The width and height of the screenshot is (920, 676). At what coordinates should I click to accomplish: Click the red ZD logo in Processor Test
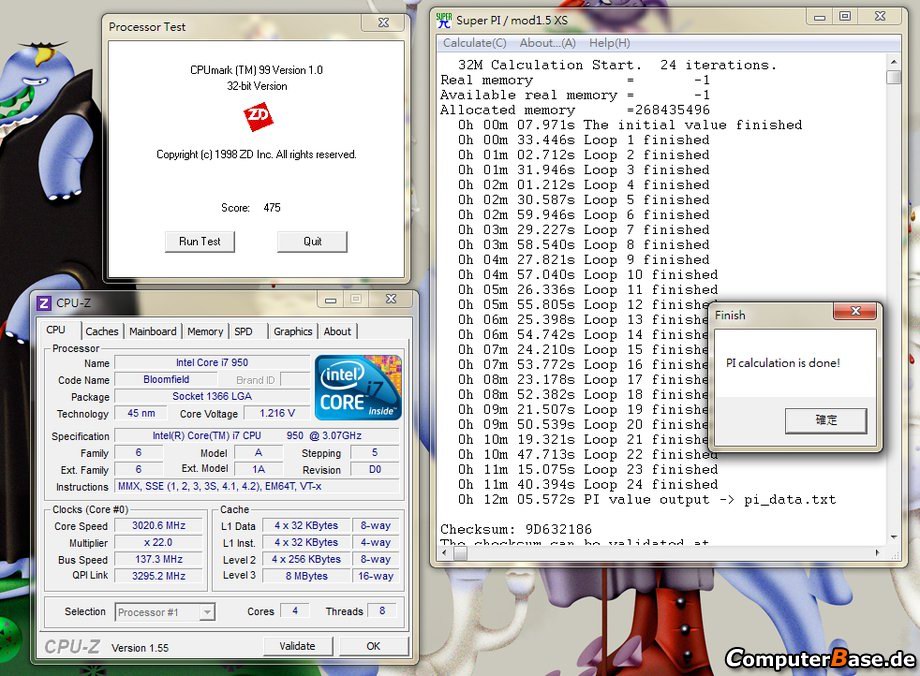tap(257, 118)
